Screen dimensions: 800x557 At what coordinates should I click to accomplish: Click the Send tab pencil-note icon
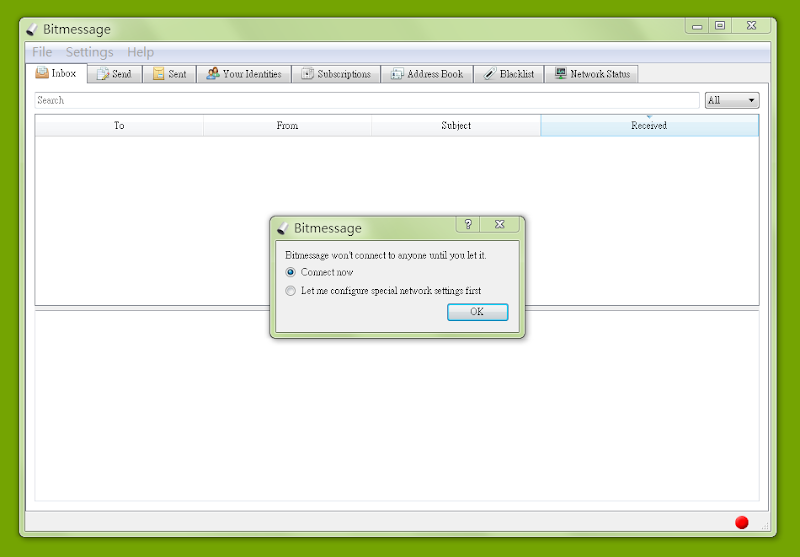pos(103,74)
